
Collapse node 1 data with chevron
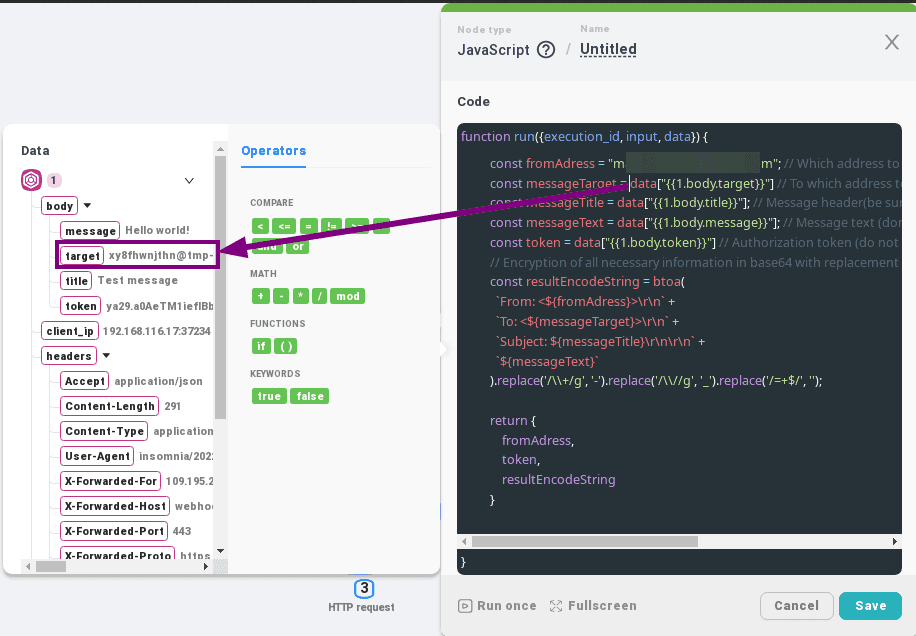click(189, 181)
